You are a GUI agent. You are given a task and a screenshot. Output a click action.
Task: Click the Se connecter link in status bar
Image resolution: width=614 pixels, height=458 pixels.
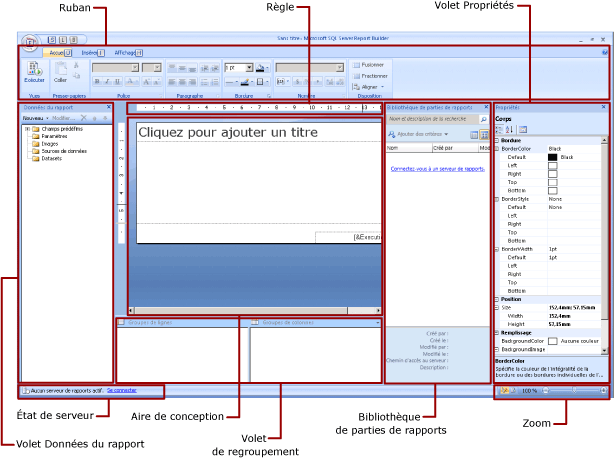coord(122,390)
